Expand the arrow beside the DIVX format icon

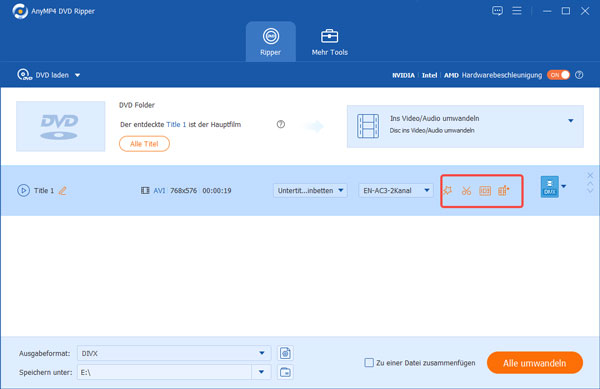click(564, 187)
